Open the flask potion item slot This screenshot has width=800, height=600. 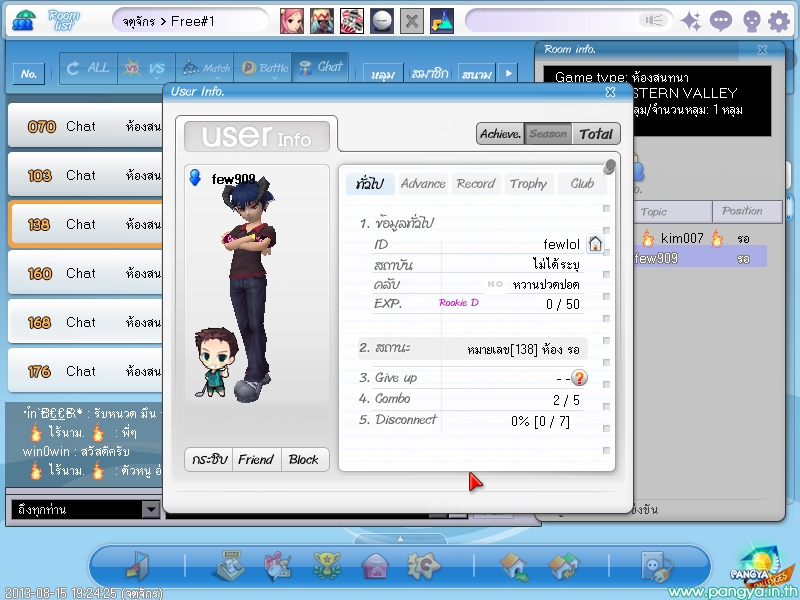[x=442, y=21]
